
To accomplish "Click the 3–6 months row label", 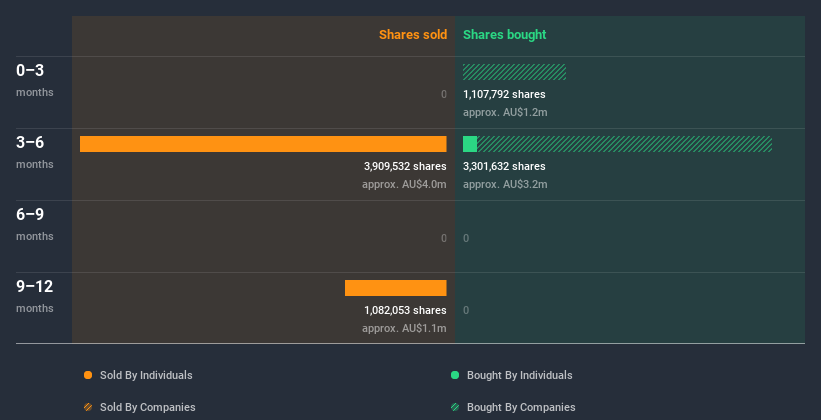I will tap(35, 152).
